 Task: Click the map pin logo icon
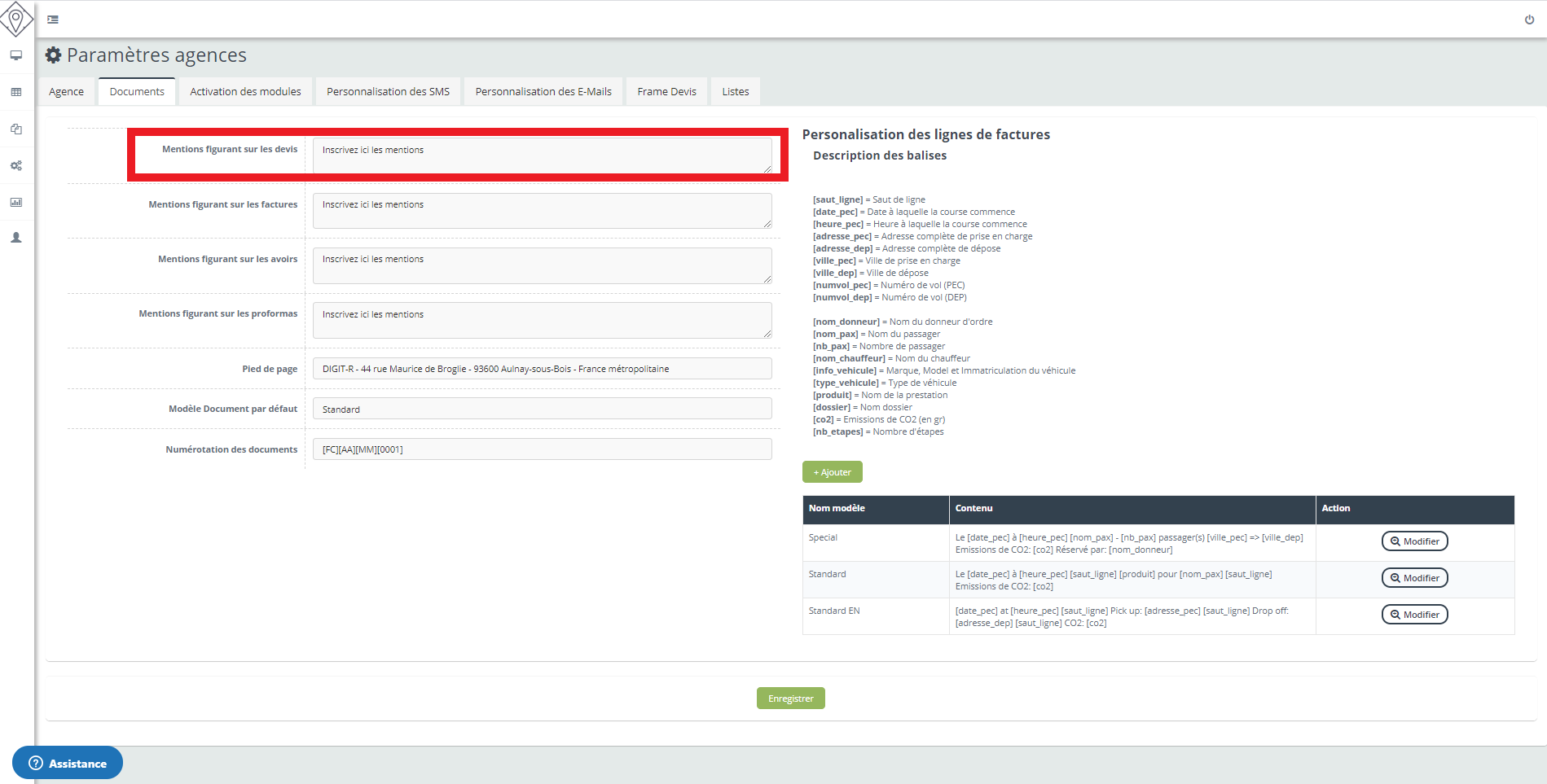pyautogui.click(x=16, y=19)
